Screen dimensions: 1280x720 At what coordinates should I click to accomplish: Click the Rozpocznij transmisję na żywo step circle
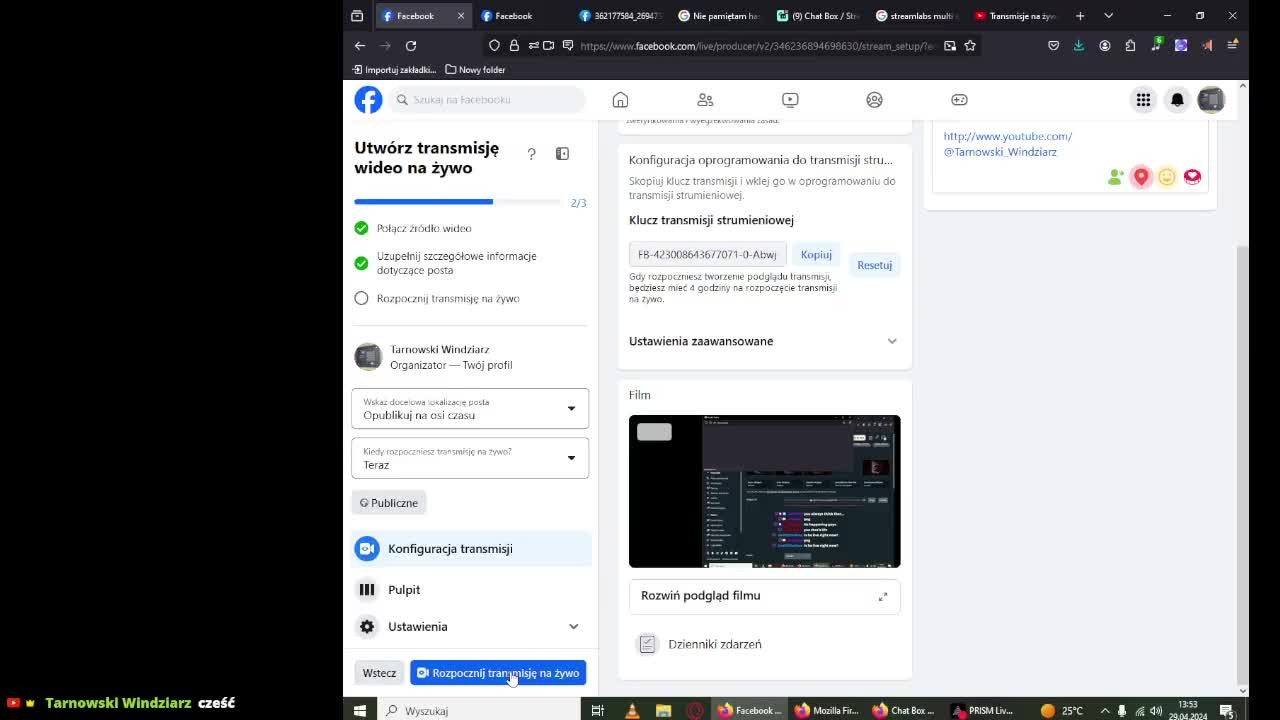click(x=361, y=298)
